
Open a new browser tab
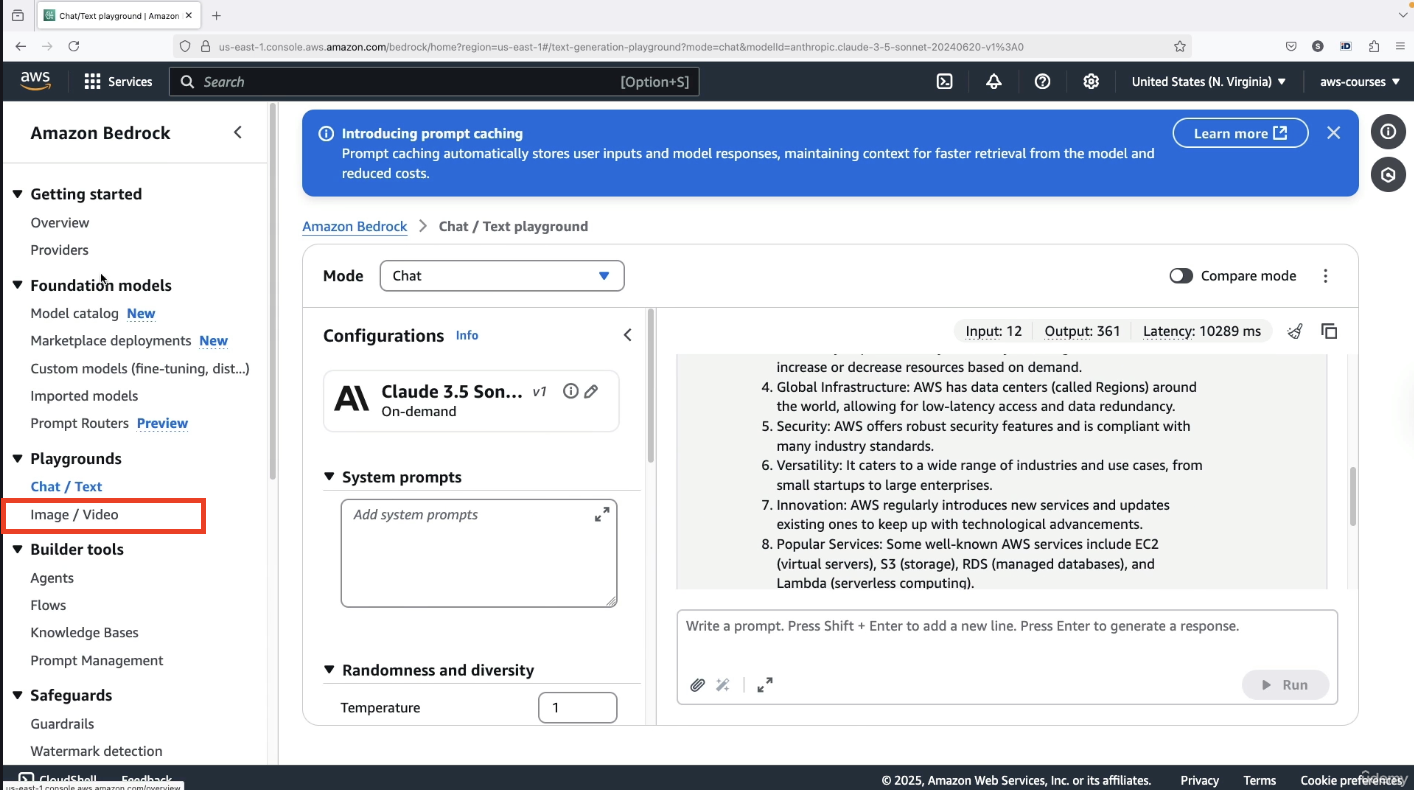[216, 15]
